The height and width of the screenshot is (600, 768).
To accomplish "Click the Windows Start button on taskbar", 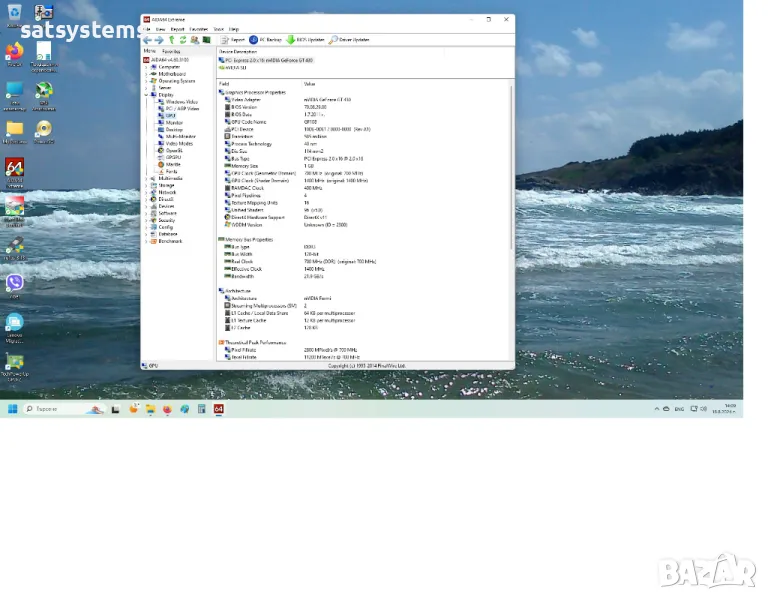I will coord(12,409).
